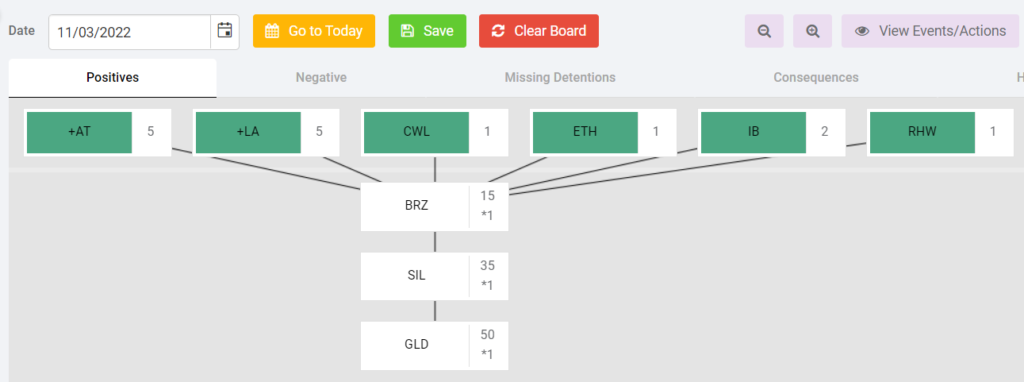Open the Missing Detentions tab
The image size is (1024, 382).
tap(560, 78)
